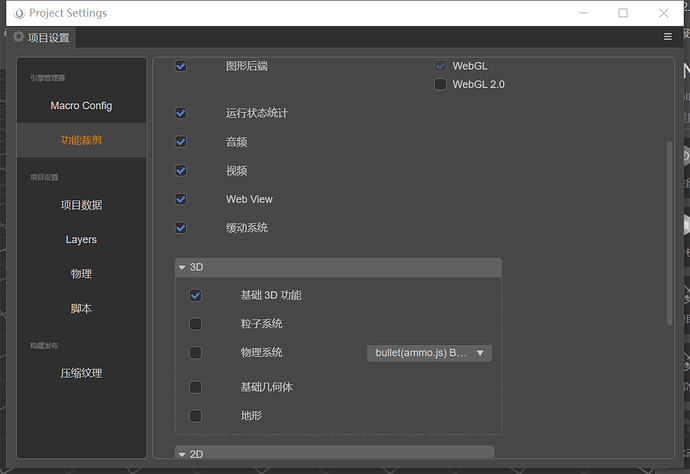Open the bullet(ammo.js) physics engine dropdown
Screen dimensions: 690x474
429,353
